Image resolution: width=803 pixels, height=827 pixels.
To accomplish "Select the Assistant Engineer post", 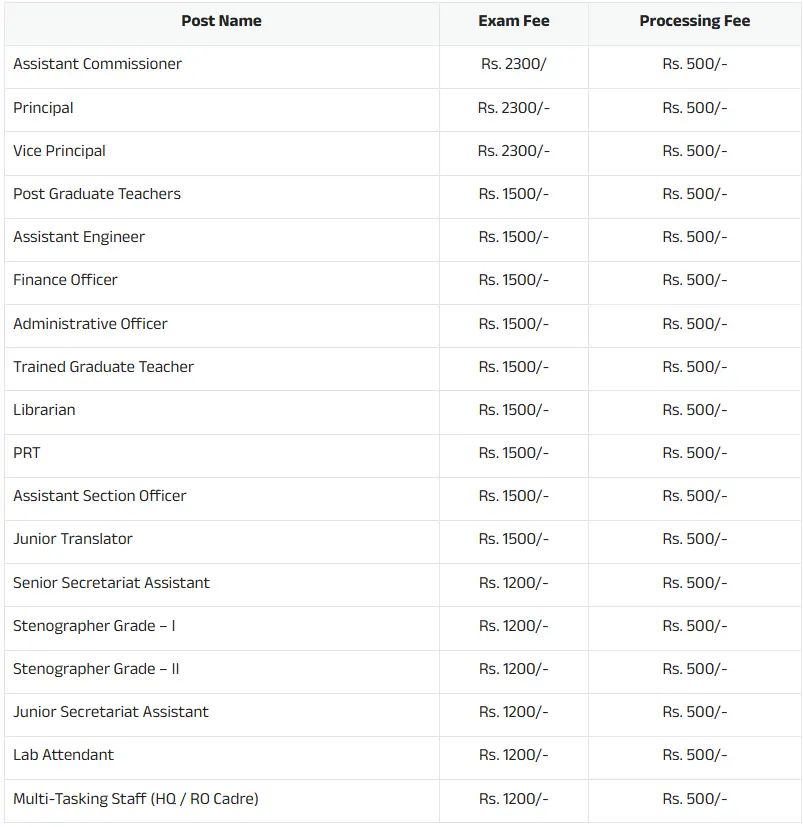I will [79, 237].
